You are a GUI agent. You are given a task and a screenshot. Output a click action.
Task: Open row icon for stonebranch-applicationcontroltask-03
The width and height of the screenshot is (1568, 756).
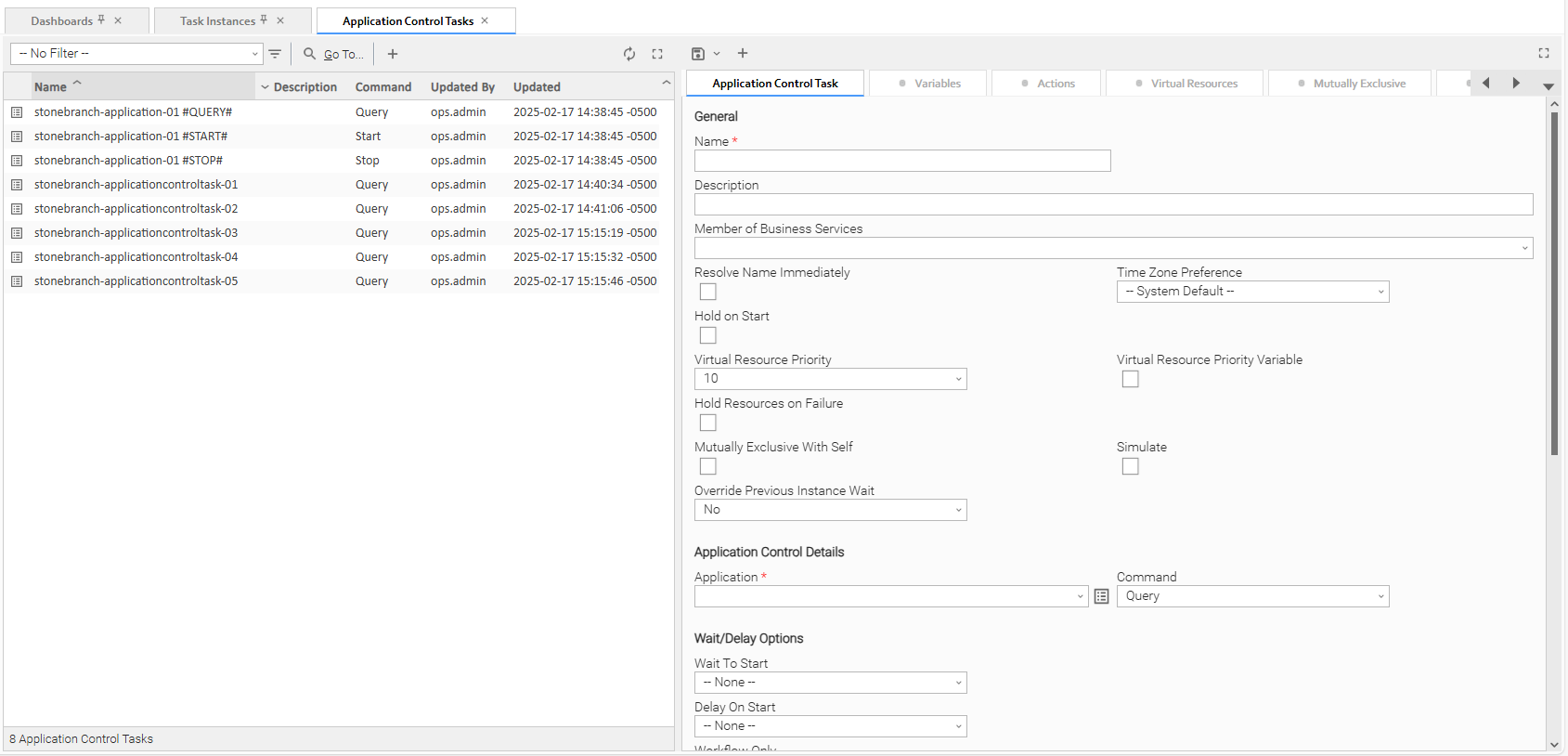tap(17, 233)
